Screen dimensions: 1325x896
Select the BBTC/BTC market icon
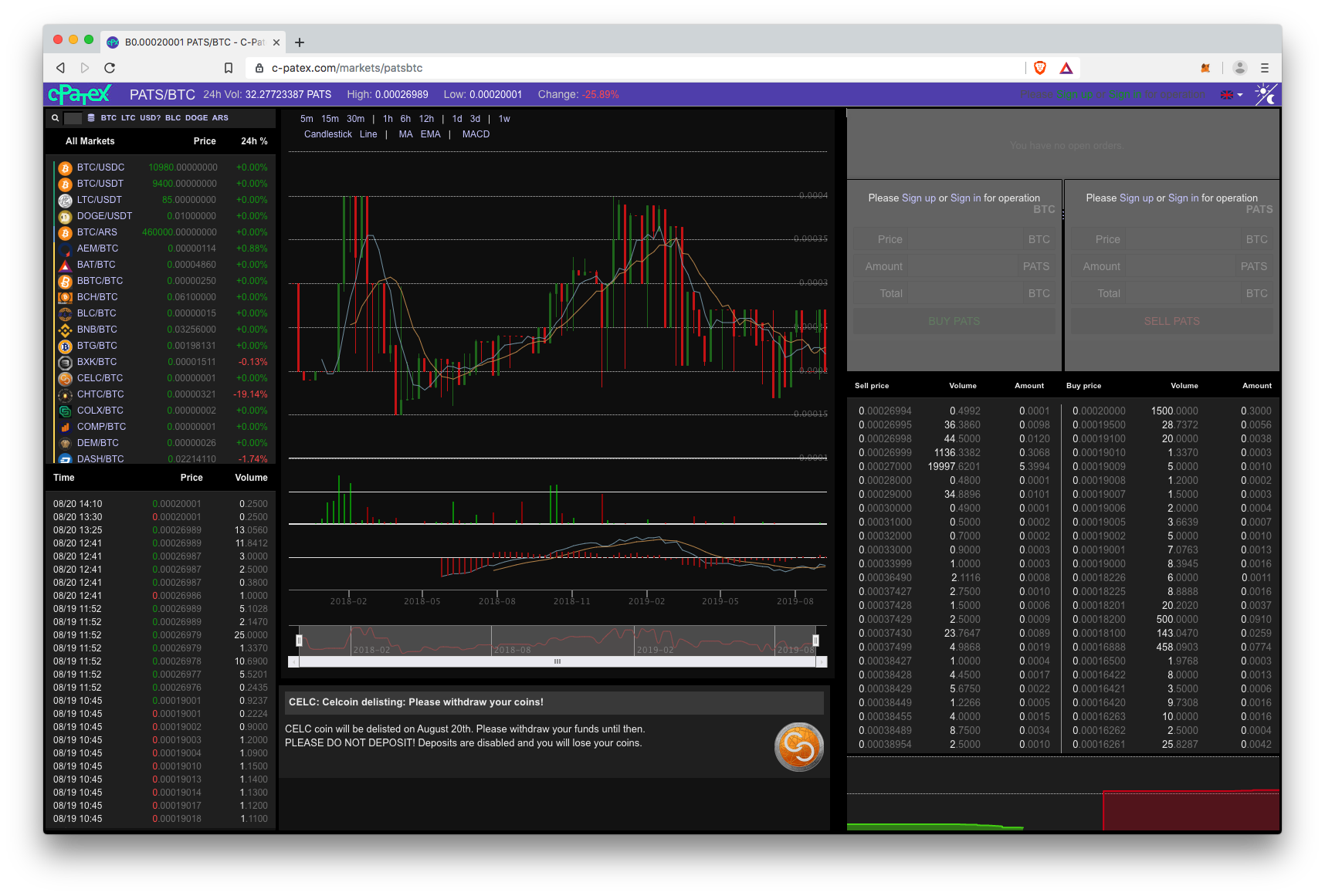[x=66, y=281]
